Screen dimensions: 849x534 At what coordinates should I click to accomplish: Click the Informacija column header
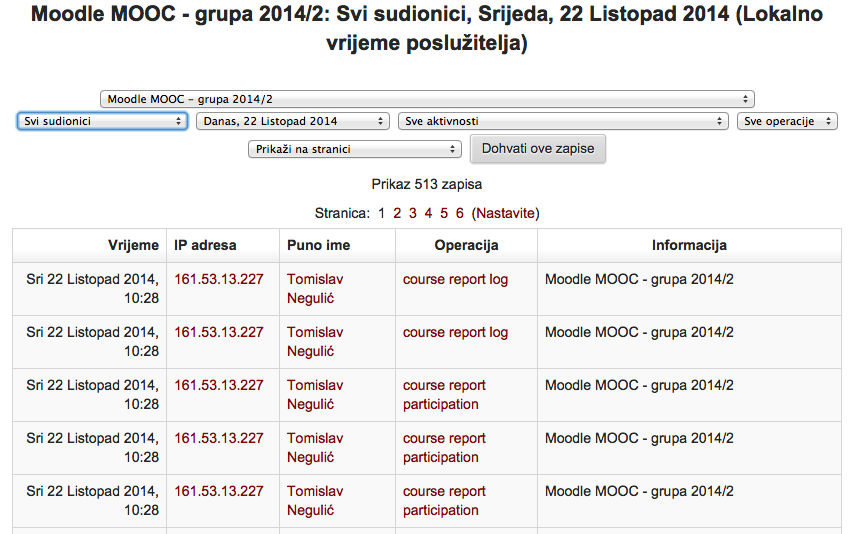689,245
